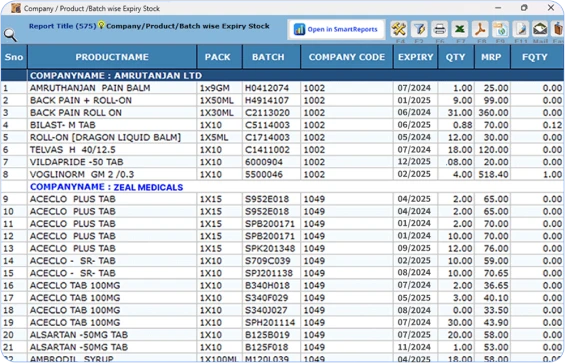The height and width of the screenshot is (363, 566).
Task: Export report to Excel icon
Action: pyautogui.click(x=460, y=29)
